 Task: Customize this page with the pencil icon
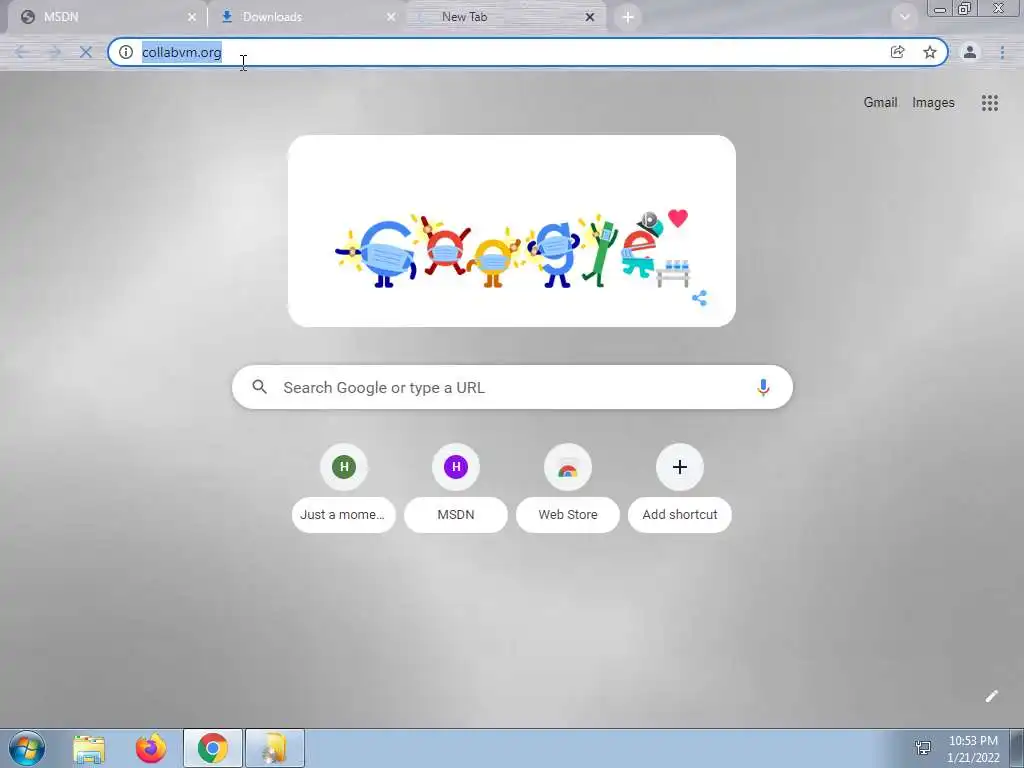pos(991,696)
